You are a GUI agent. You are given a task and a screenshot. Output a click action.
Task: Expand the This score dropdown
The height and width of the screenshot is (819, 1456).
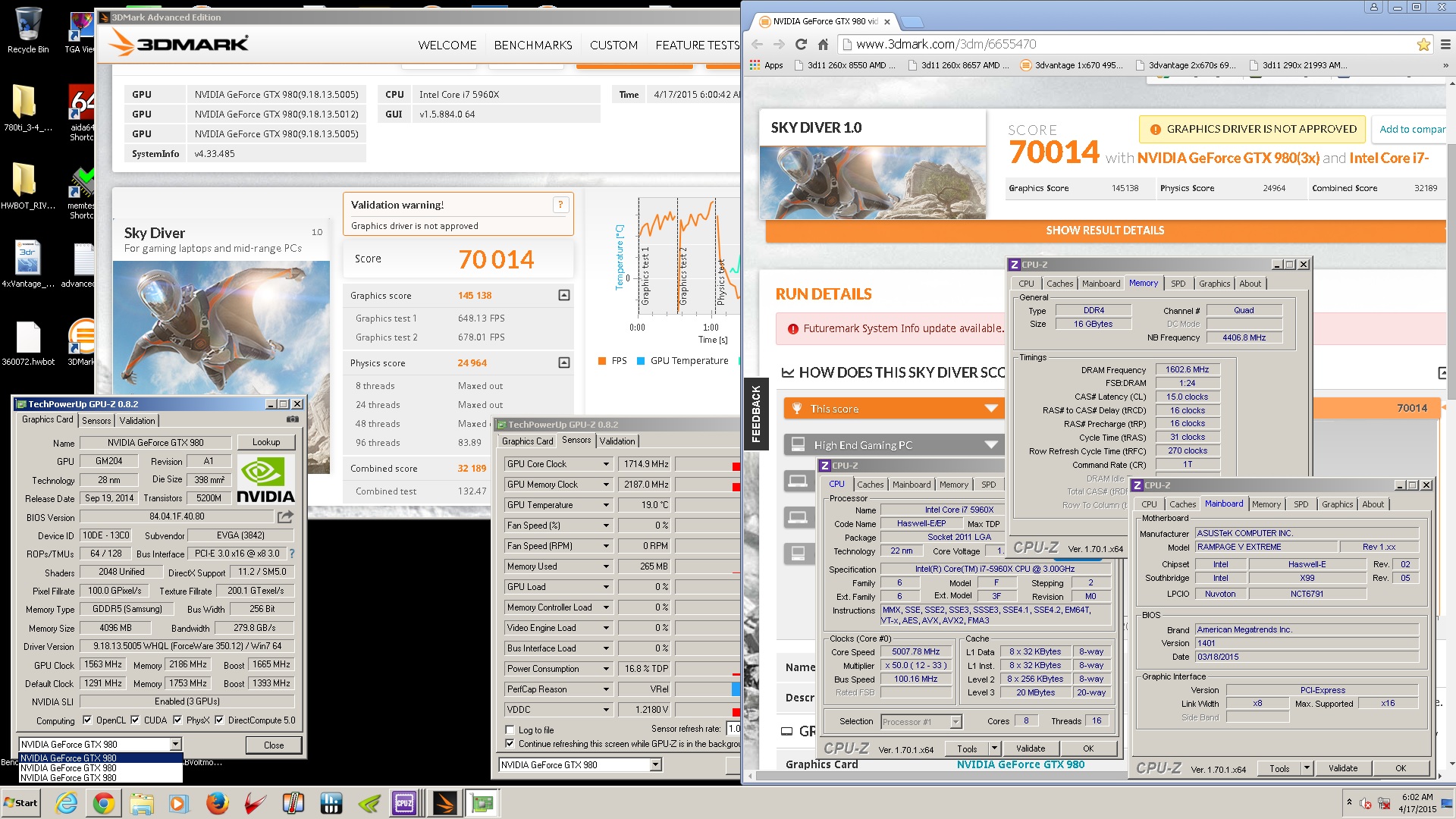[x=990, y=409]
